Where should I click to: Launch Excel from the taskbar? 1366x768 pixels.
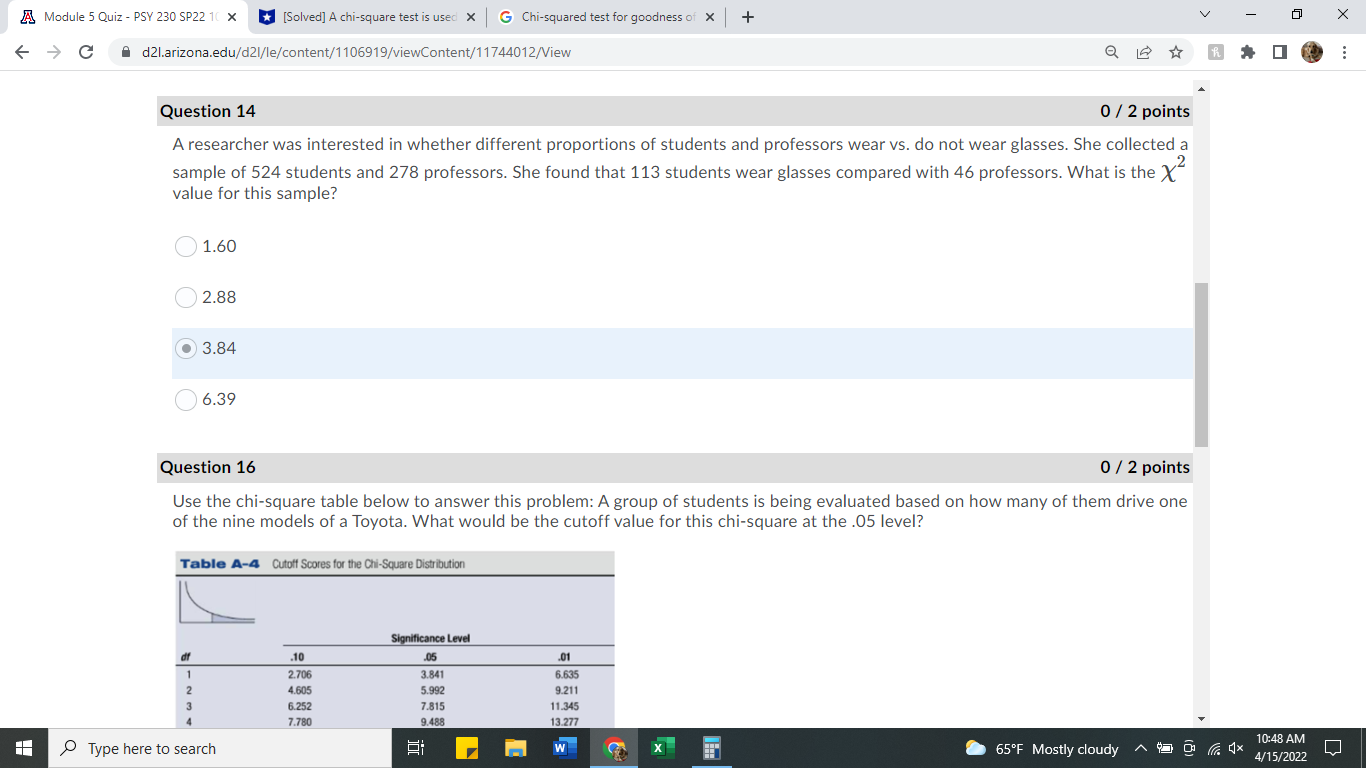661,748
